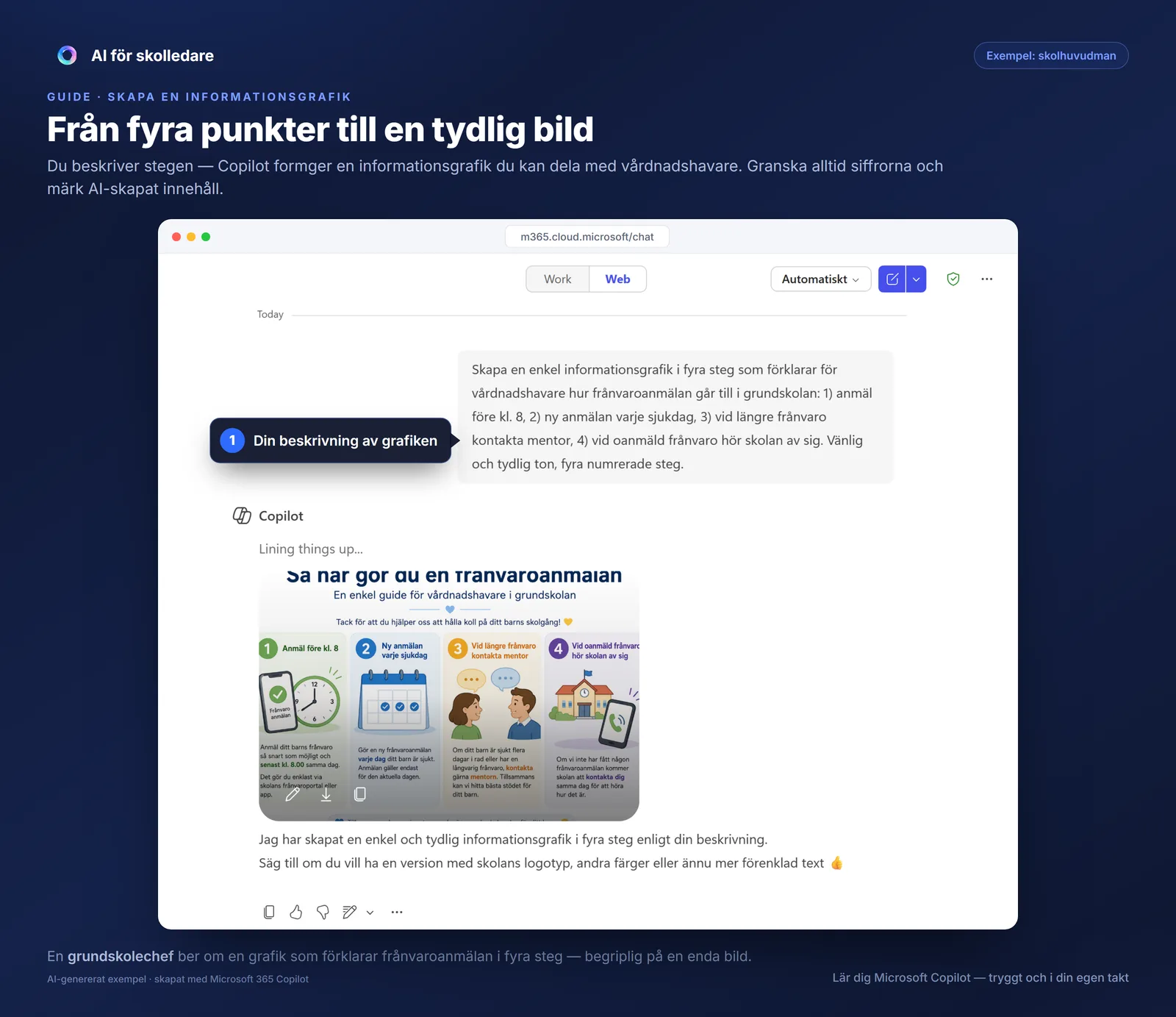Image resolution: width=1176 pixels, height=1017 pixels.
Task: Open the generated infographic thumbnail
Action: pyautogui.click(x=449, y=694)
